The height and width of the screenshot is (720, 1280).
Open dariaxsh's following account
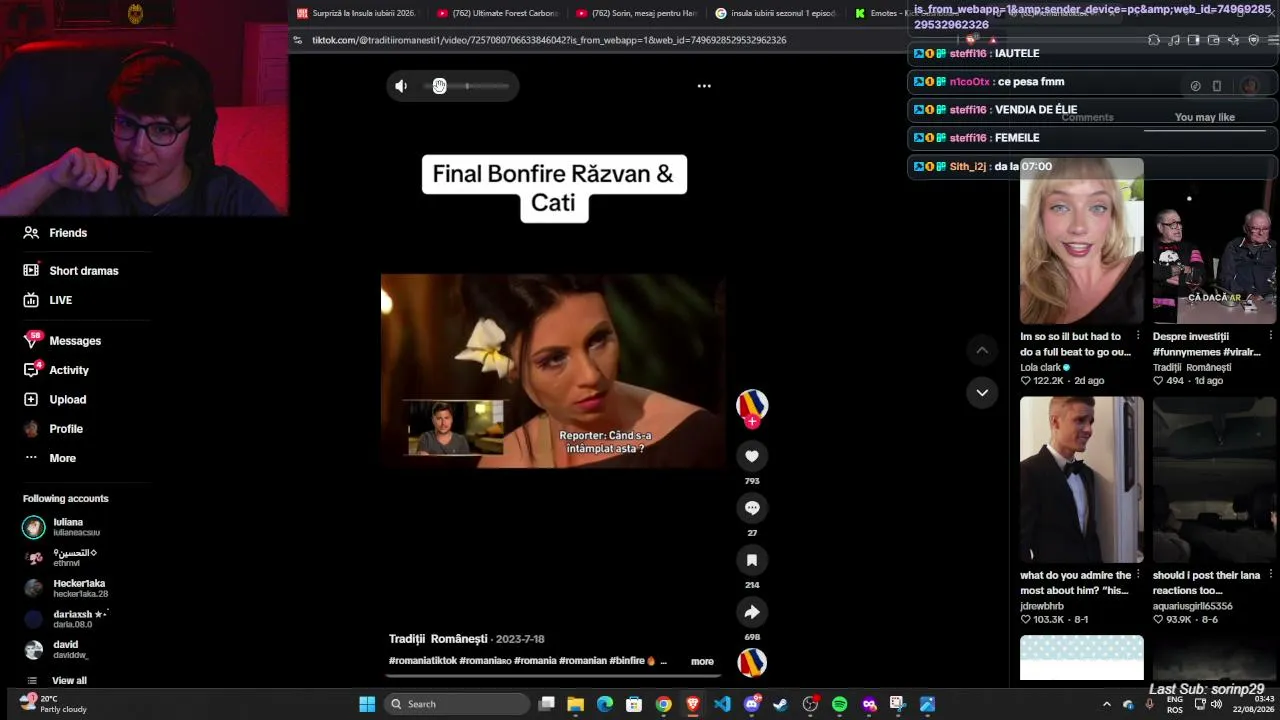click(66, 619)
